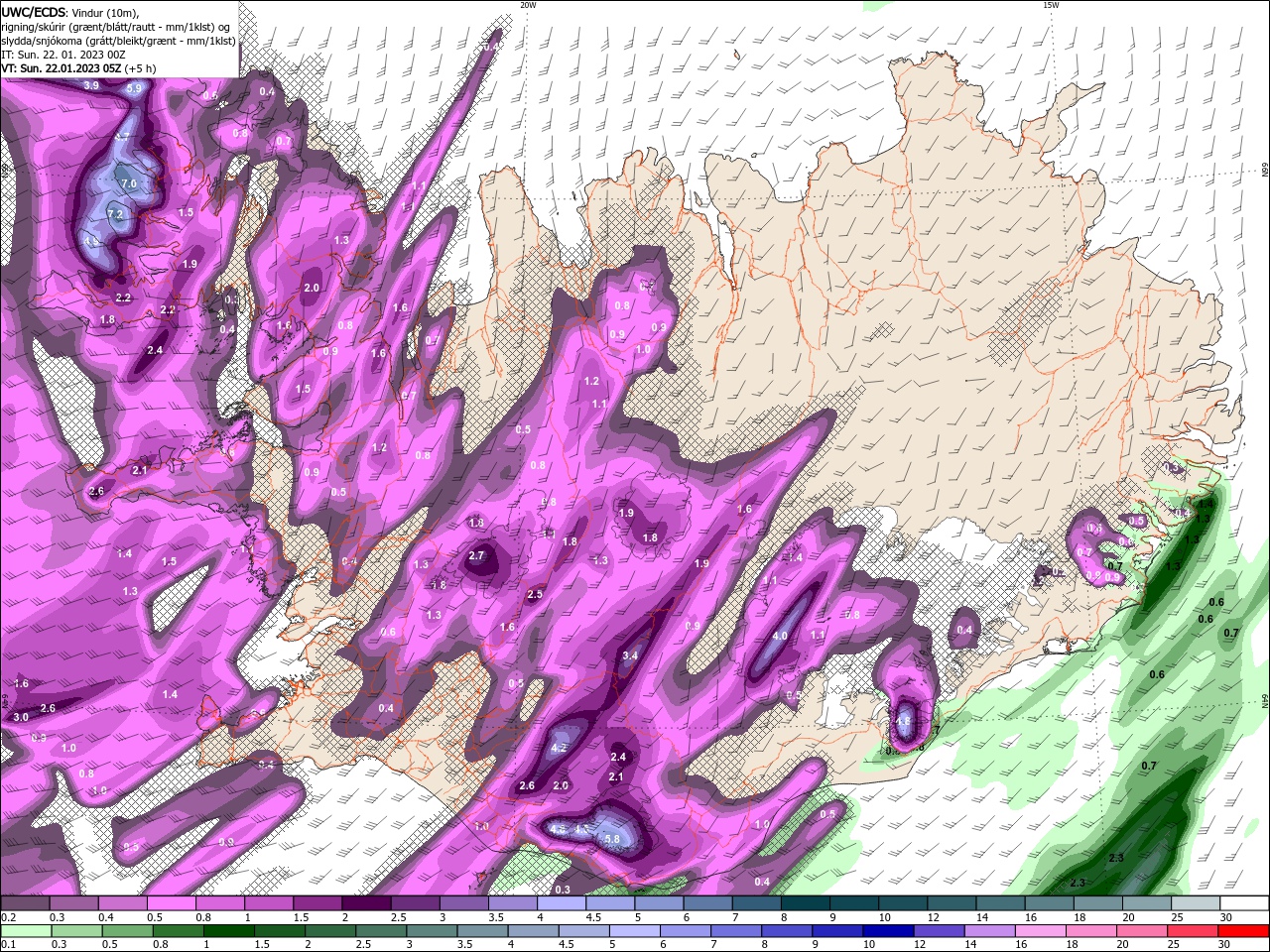Click the "15W" longitude label

pos(1051,5)
